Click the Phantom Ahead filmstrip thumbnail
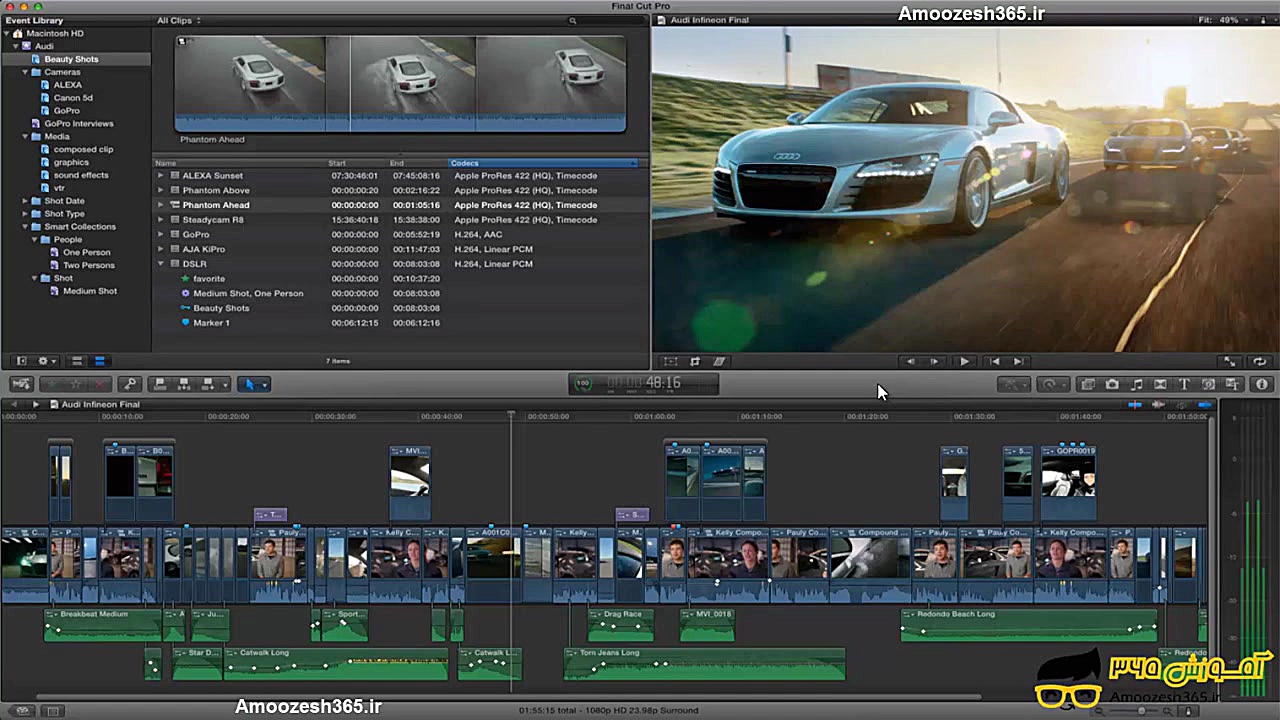Image resolution: width=1280 pixels, height=720 pixels. point(400,84)
